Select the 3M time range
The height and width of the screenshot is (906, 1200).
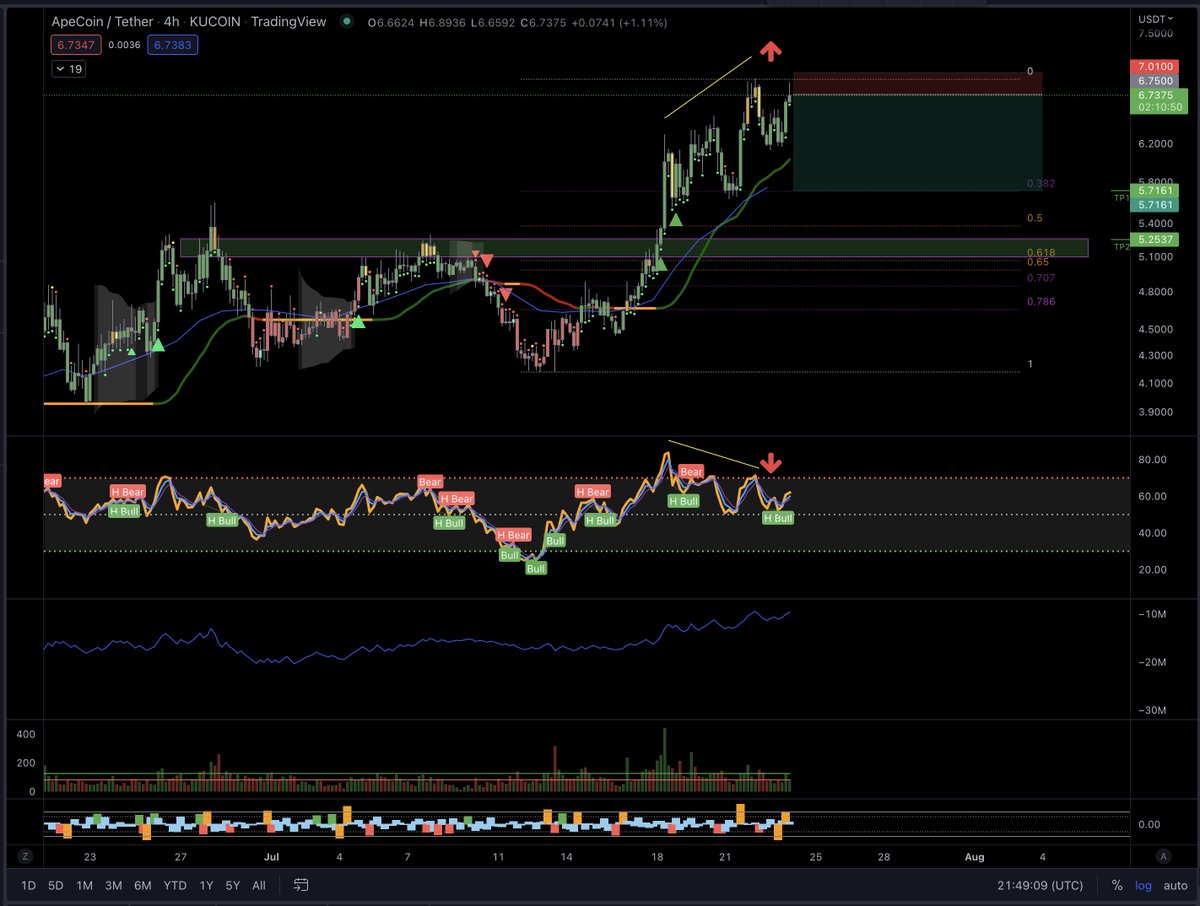114,885
